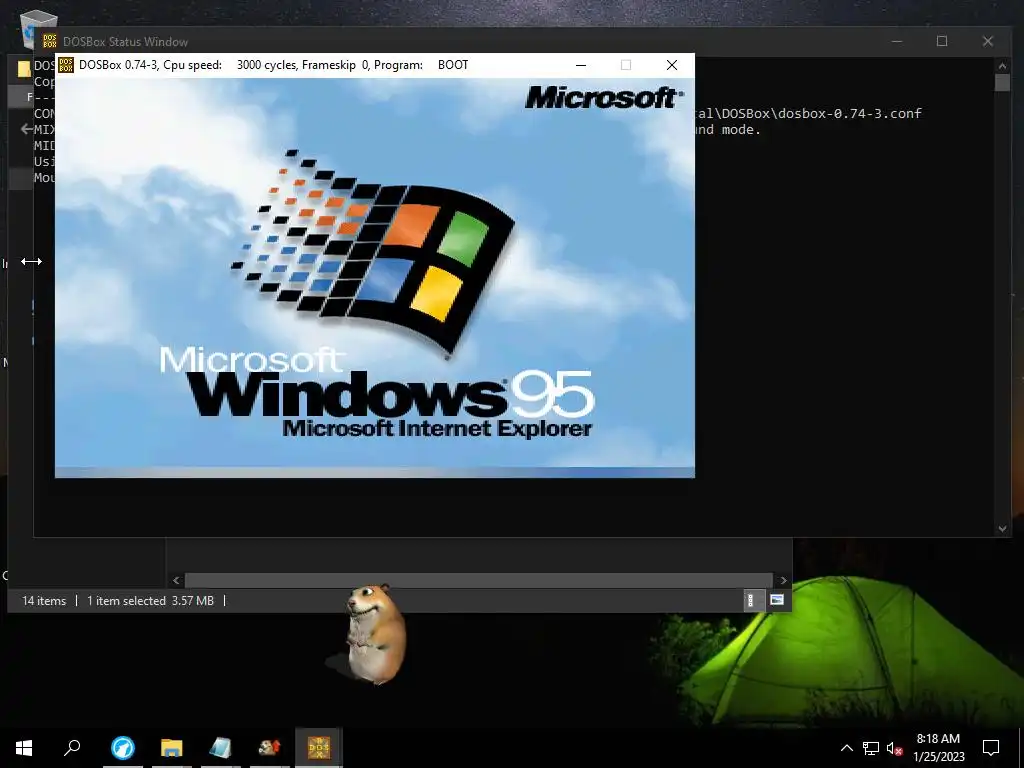Click the Status Window vertical scrollbar thumb
This screenshot has width=1024, height=768.
coord(1002,82)
